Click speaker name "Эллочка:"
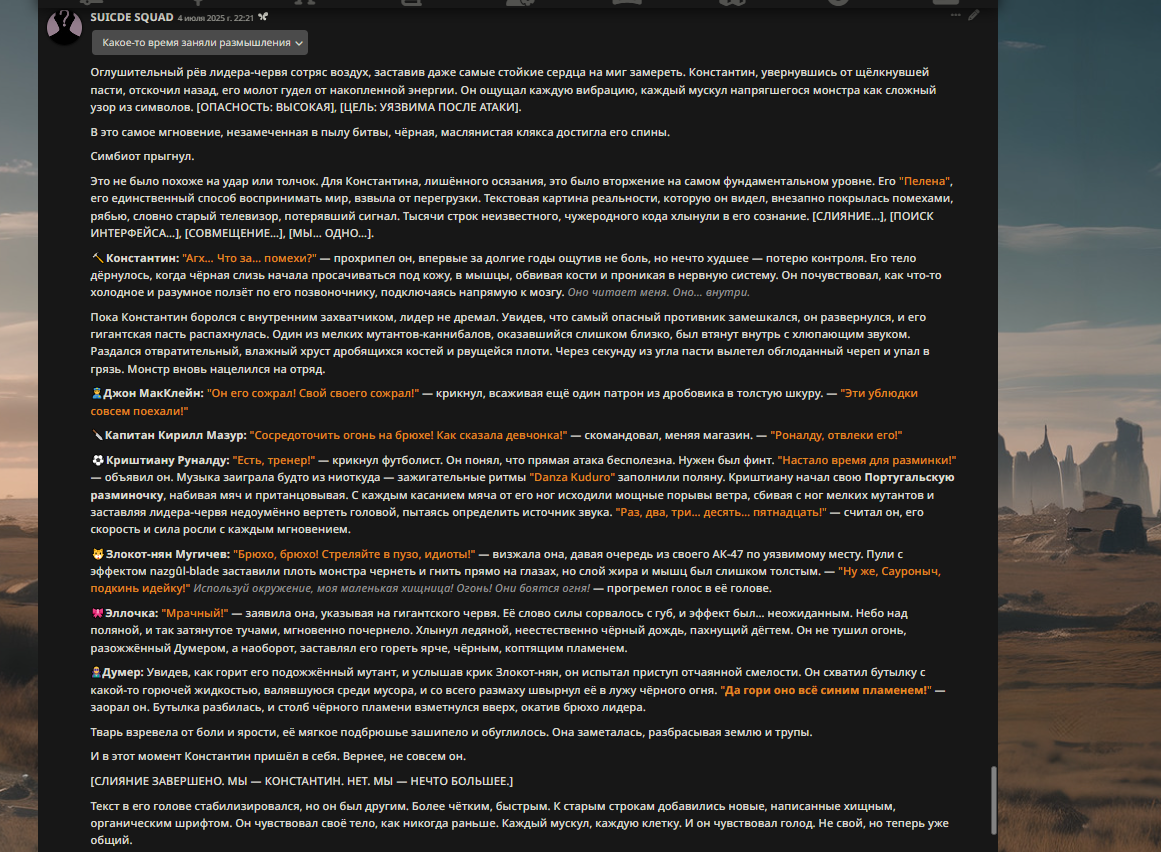The image size is (1161, 852). (x=132, y=614)
